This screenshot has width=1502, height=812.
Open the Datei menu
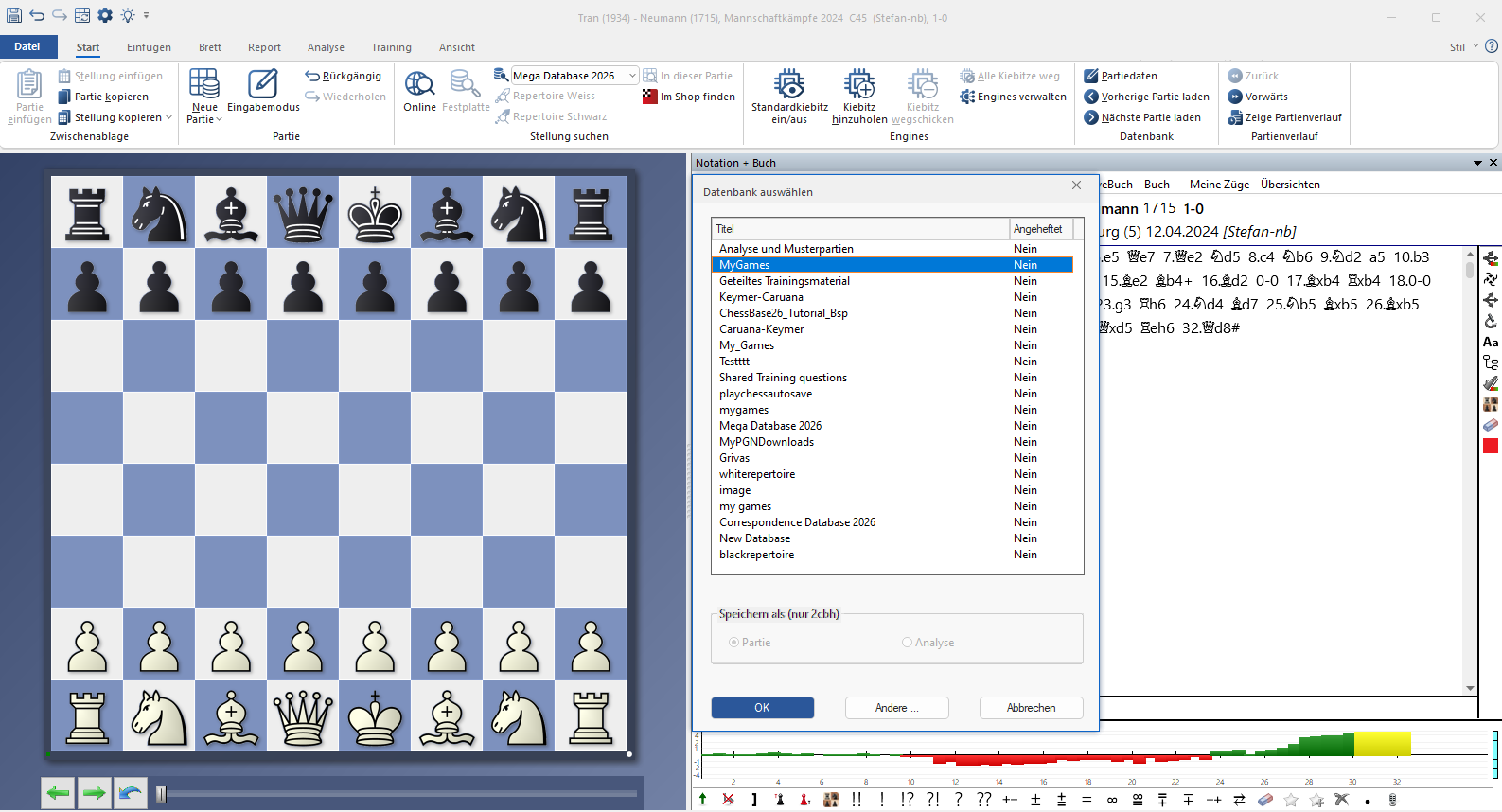click(27, 46)
